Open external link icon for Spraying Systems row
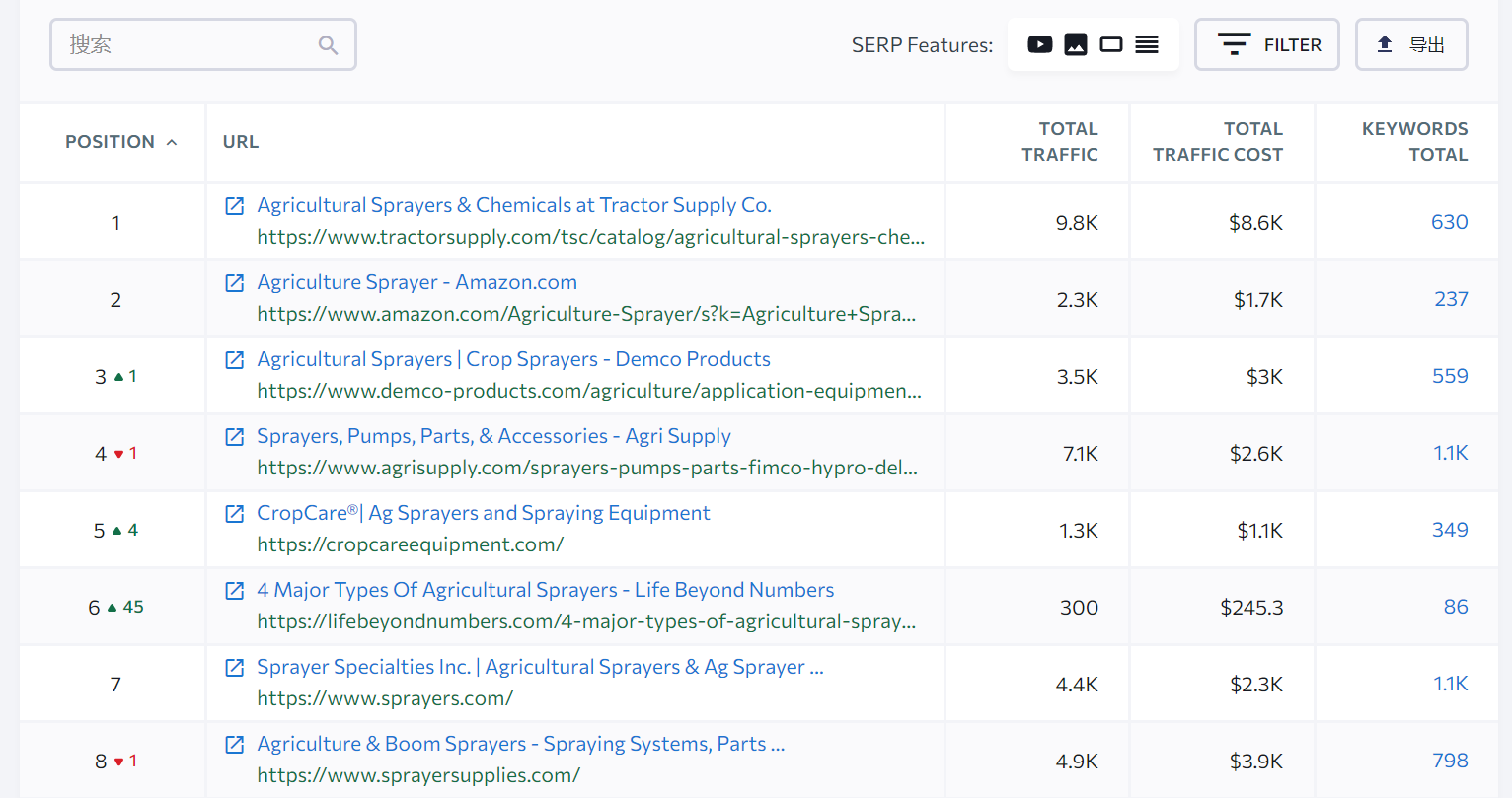The height and width of the screenshot is (798, 1512). click(235, 744)
